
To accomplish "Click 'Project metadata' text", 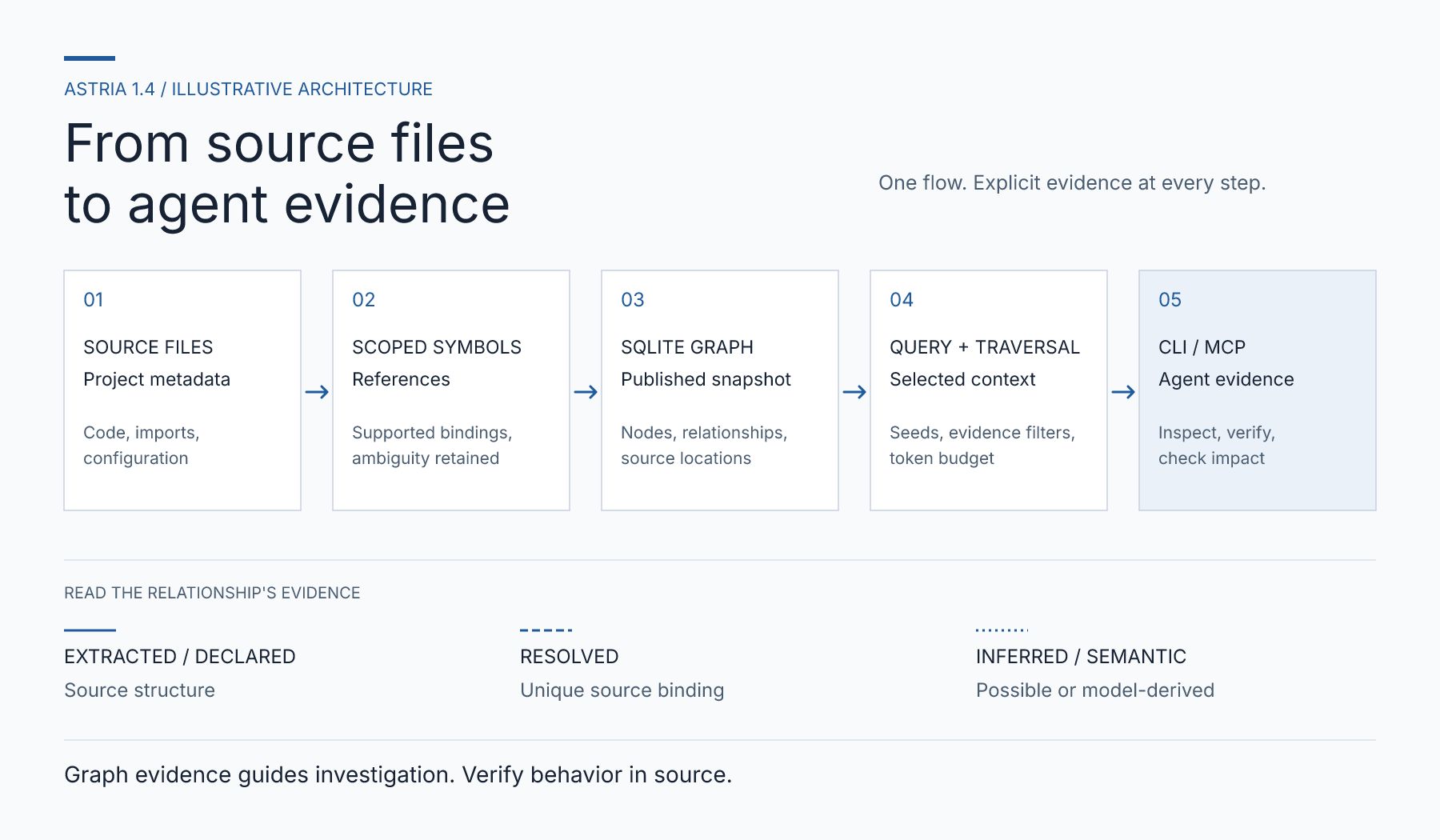I will pos(157,379).
